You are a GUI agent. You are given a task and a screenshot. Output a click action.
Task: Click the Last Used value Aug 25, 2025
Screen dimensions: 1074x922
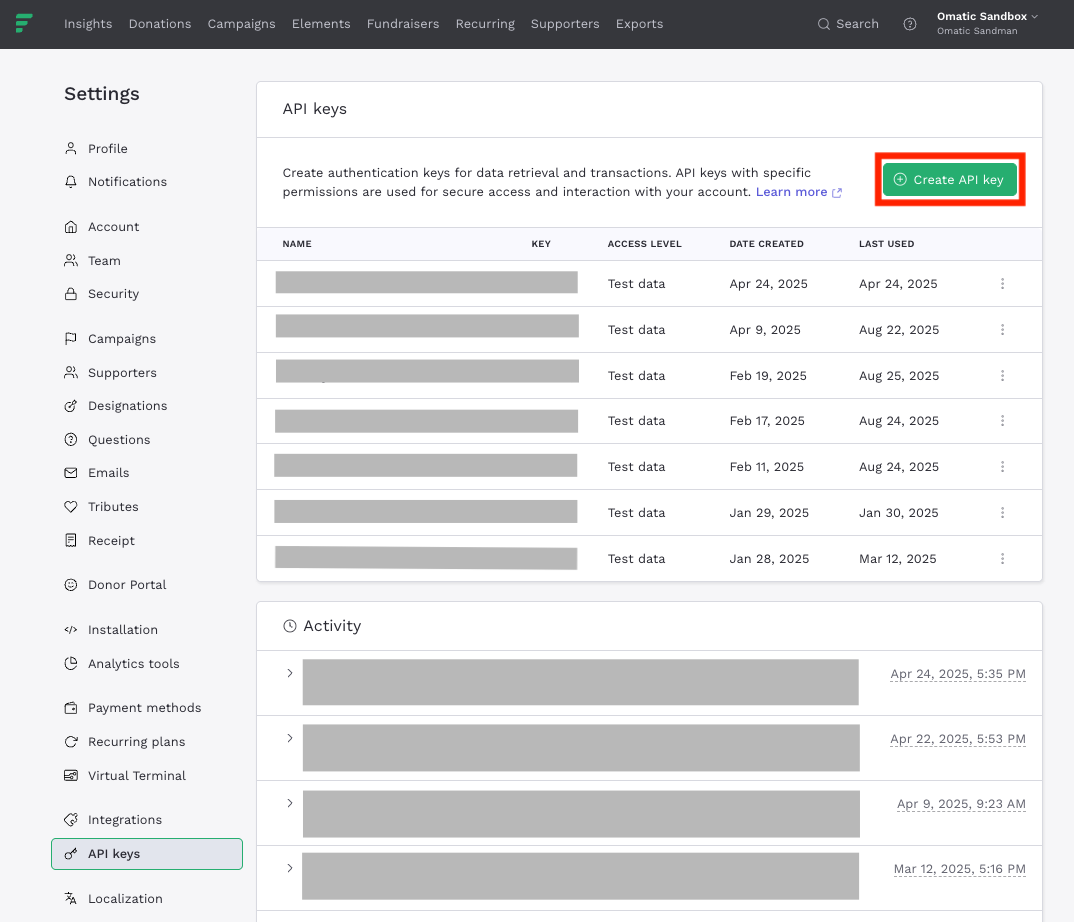coord(899,375)
